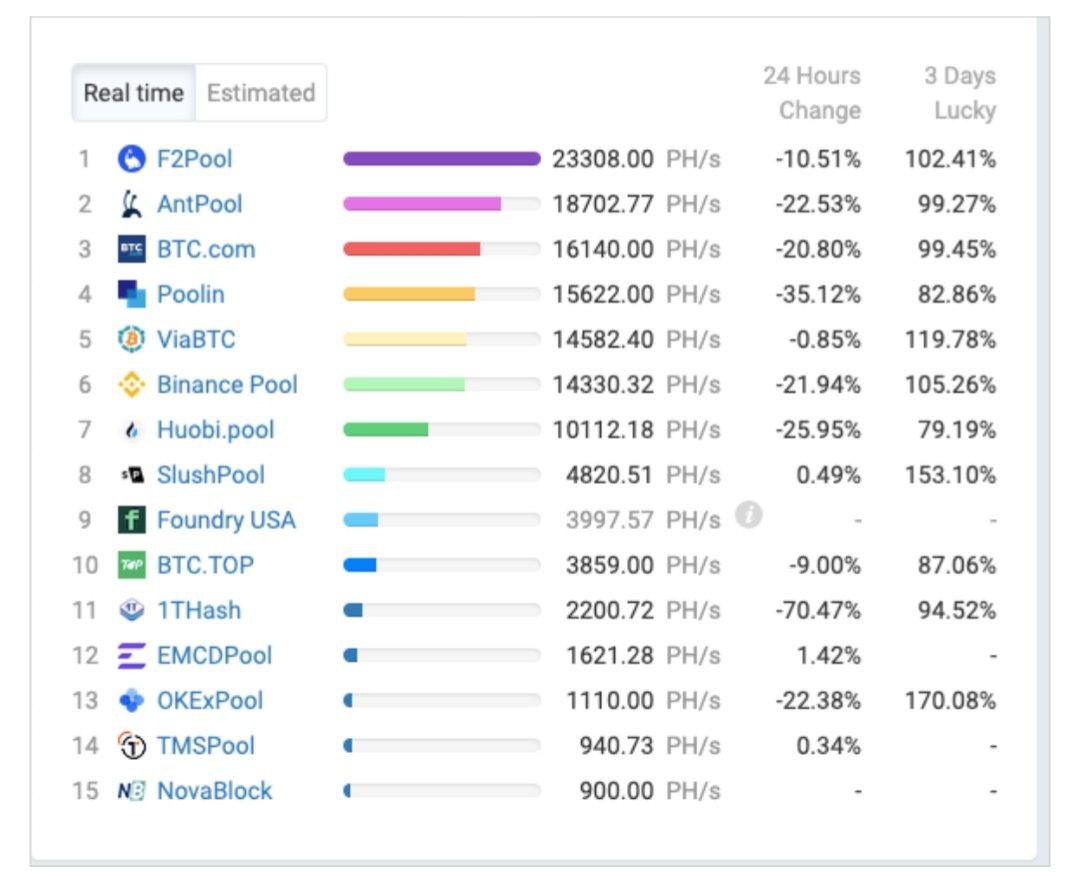The width and height of the screenshot is (1080, 888).
Task: Click the AntPool logo icon
Action: pyautogui.click(x=132, y=204)
